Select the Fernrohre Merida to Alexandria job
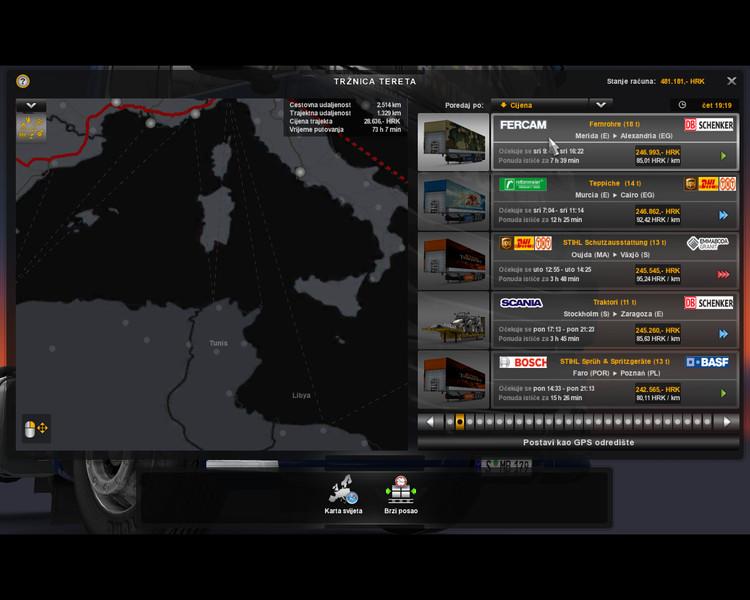The image size is (750, 600). [614, 141]
